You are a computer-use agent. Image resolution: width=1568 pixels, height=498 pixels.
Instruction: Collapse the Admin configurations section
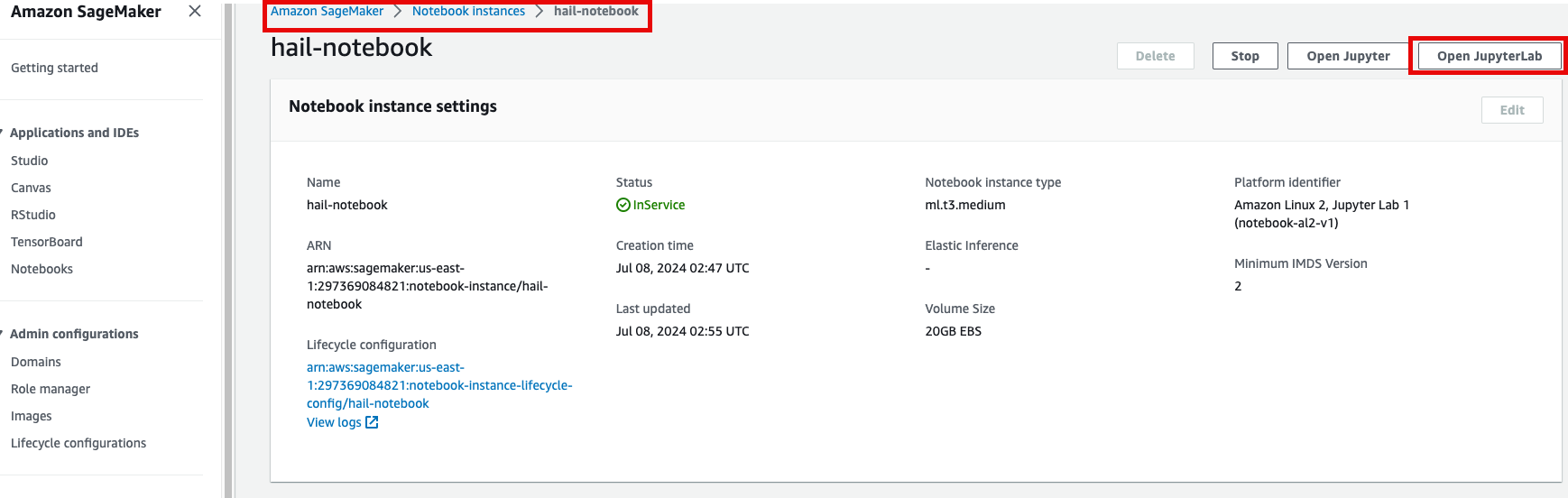[3, 334]
